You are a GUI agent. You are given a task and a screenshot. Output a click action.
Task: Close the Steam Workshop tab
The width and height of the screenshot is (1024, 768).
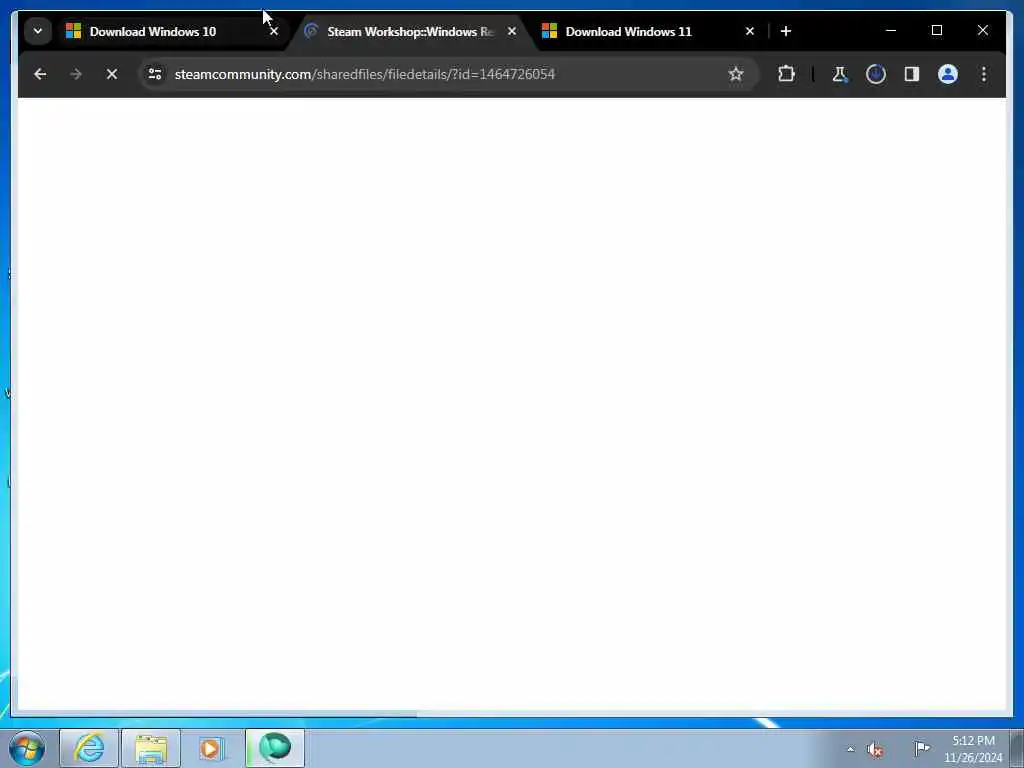click(x=512, y=31)
